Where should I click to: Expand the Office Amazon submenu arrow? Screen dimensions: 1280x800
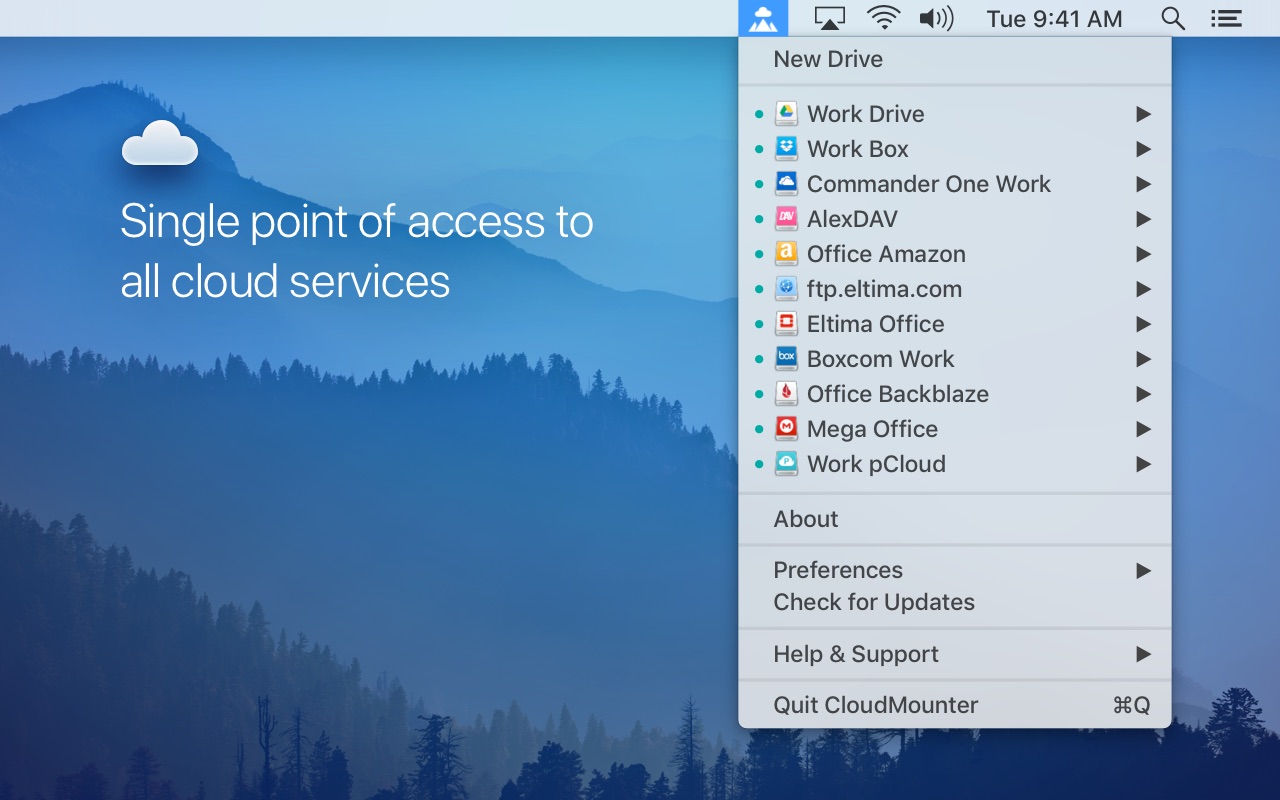[1144, 254]
